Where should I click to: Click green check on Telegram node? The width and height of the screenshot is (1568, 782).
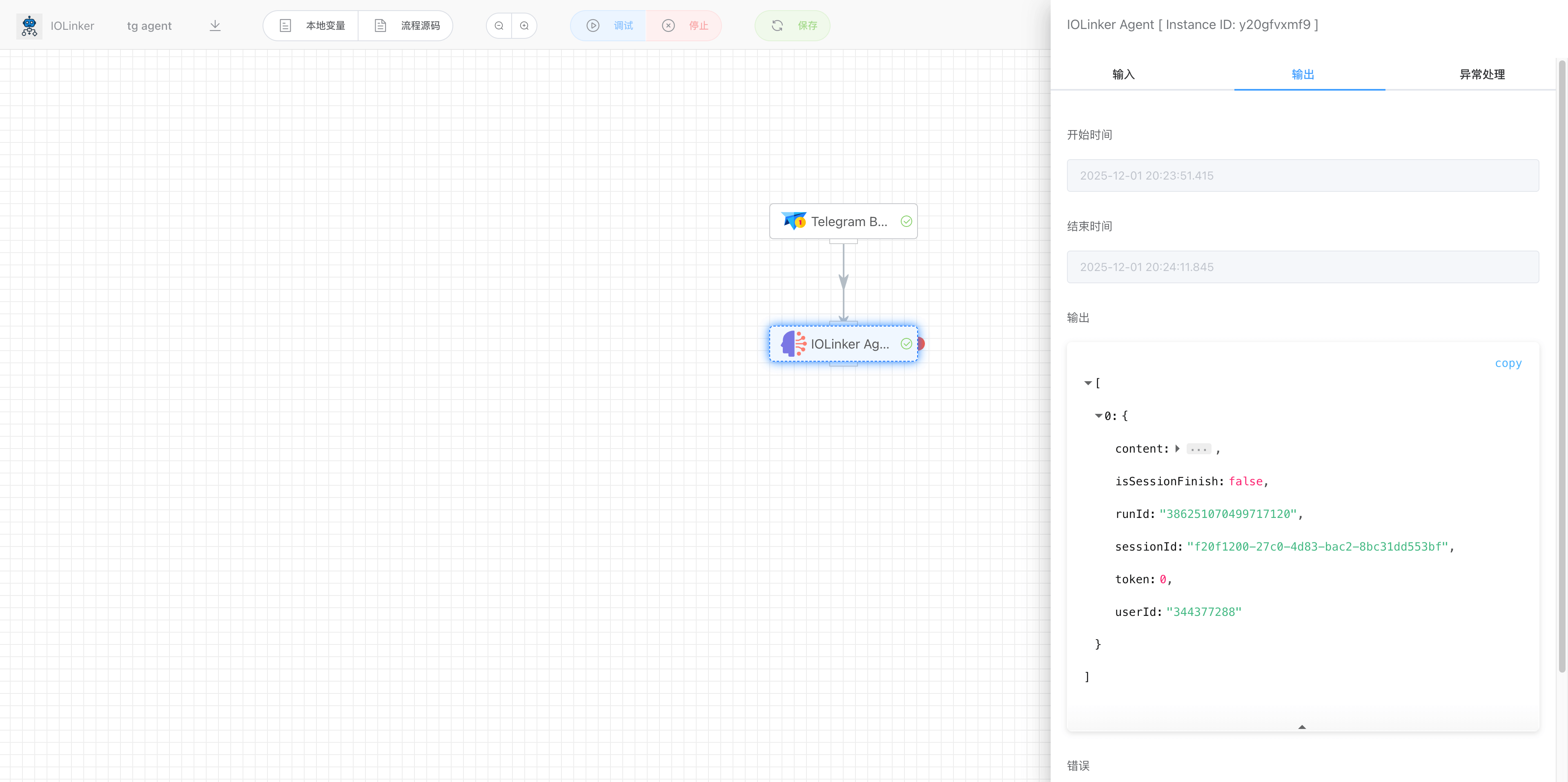(906, 221)
